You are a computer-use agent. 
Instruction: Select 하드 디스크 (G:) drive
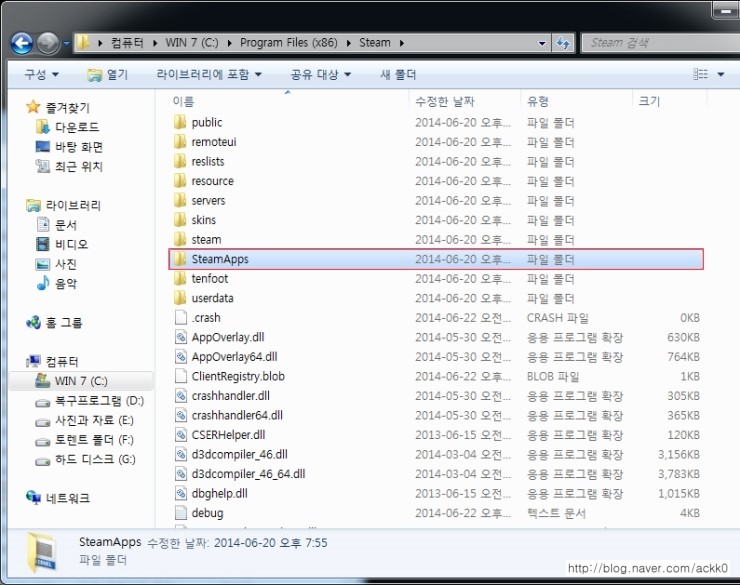(x=86, y=460)
